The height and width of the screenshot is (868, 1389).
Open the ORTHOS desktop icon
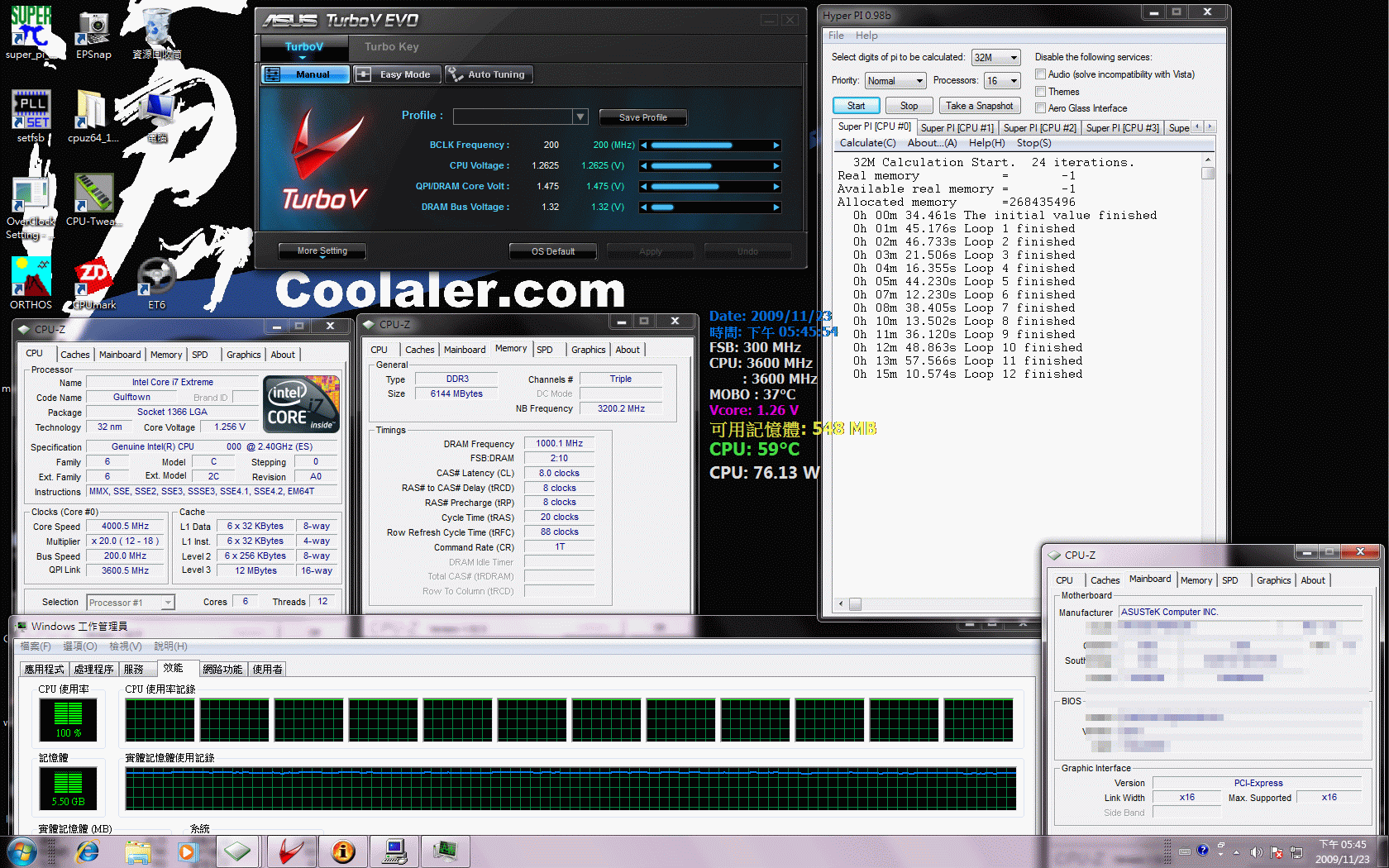31,283
